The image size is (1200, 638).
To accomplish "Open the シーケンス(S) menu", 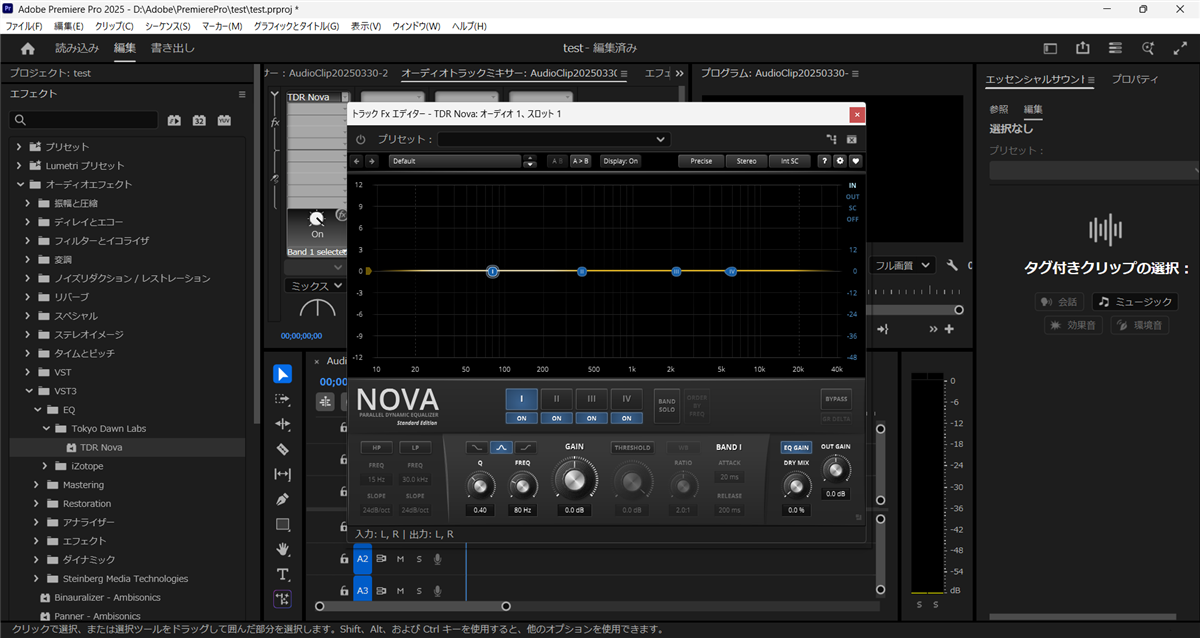I will click(x=169, y=25).
